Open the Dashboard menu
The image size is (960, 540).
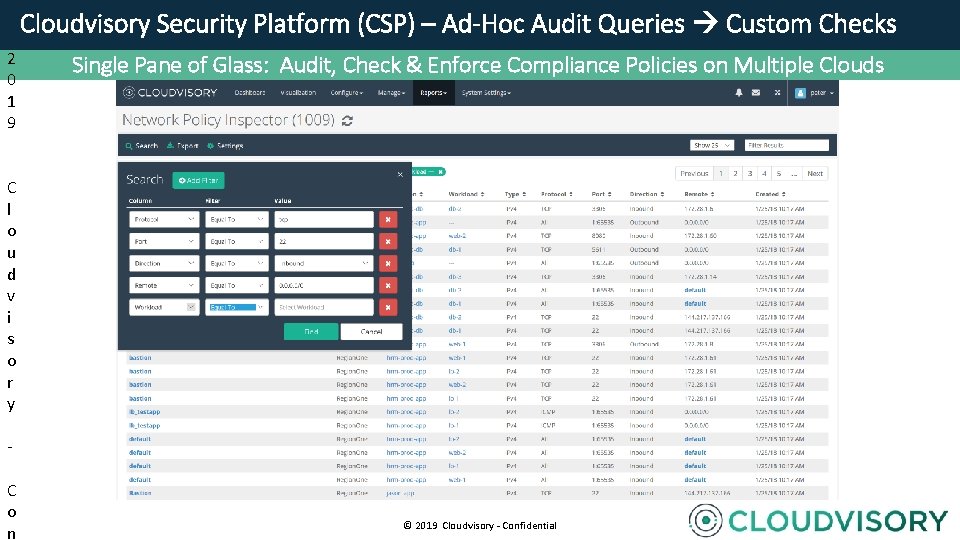250,92
